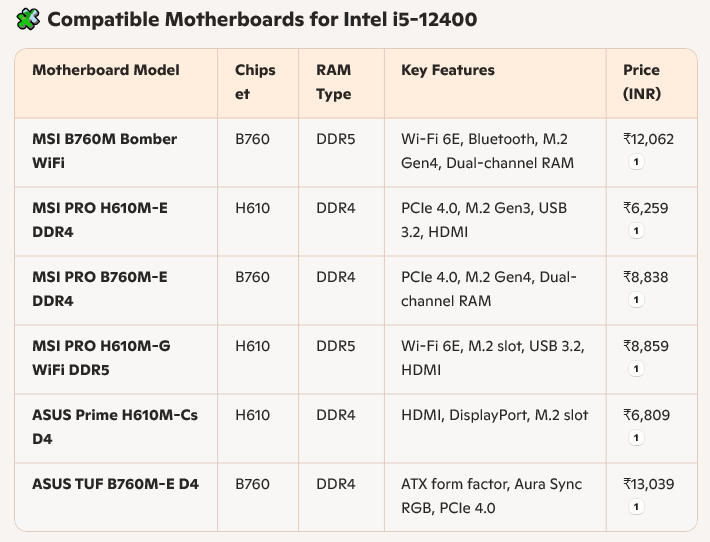Open citation badge under ₹6,259 price
This screenshot has width=710, height=542.
click(636, 231)
